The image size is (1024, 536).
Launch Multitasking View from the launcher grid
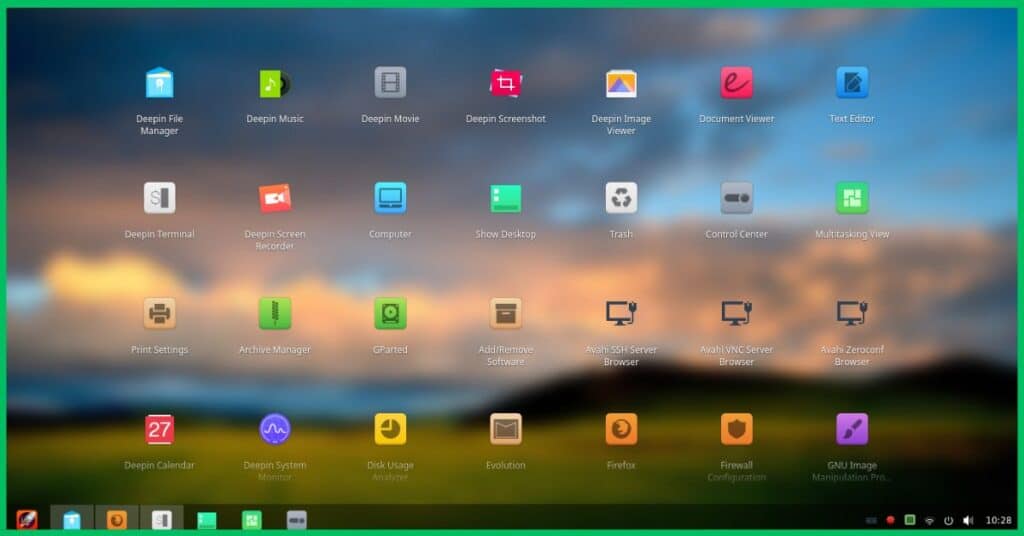click(852, 198)
